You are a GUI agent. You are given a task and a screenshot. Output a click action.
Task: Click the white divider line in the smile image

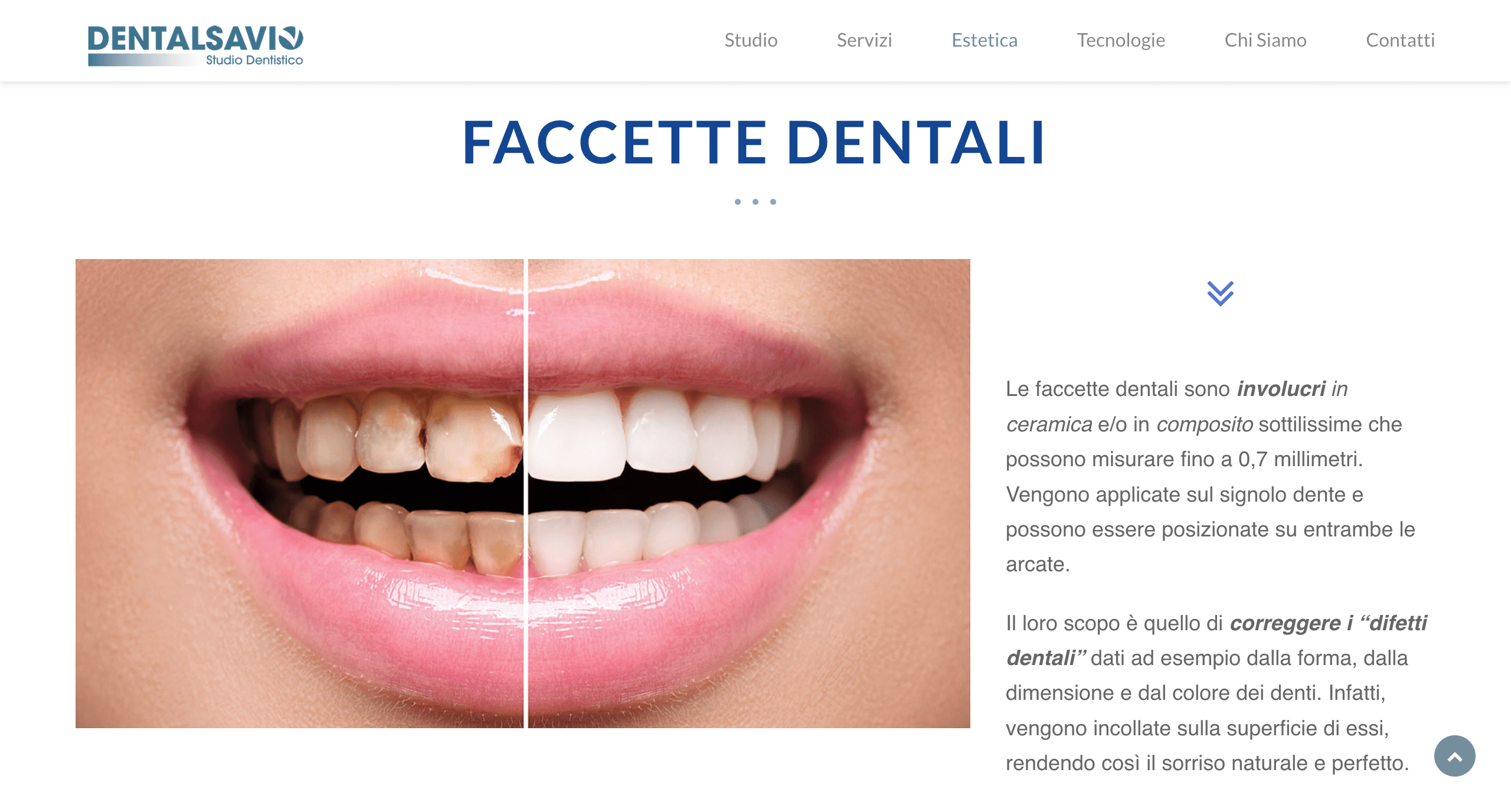(525, 493)
